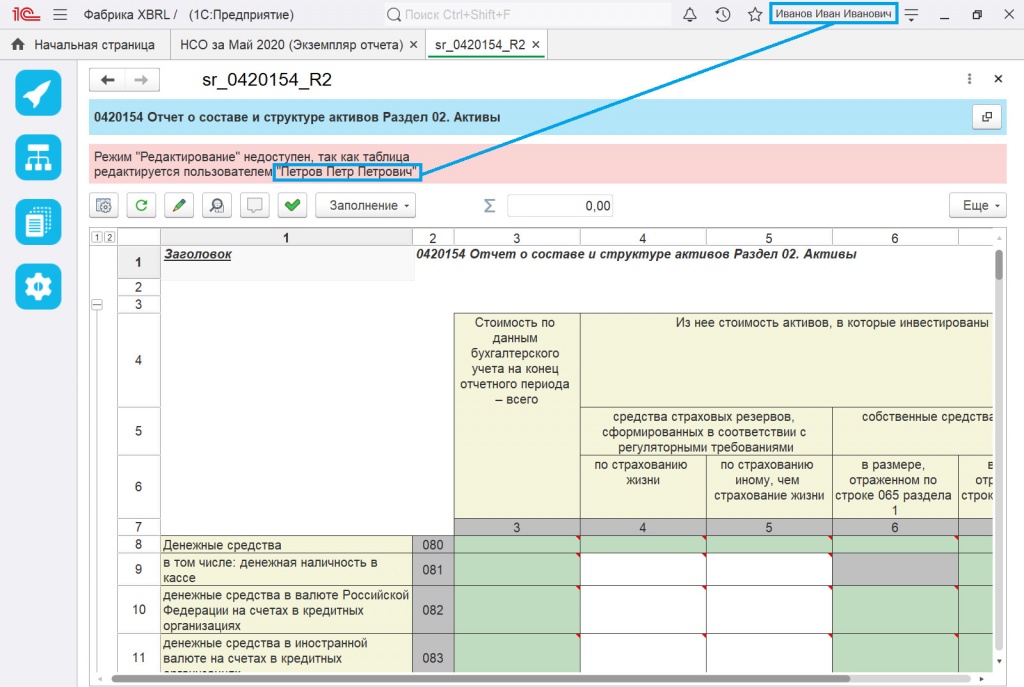Open the gear settings sidebar section

pyautogui.click(x=39, y=287)
